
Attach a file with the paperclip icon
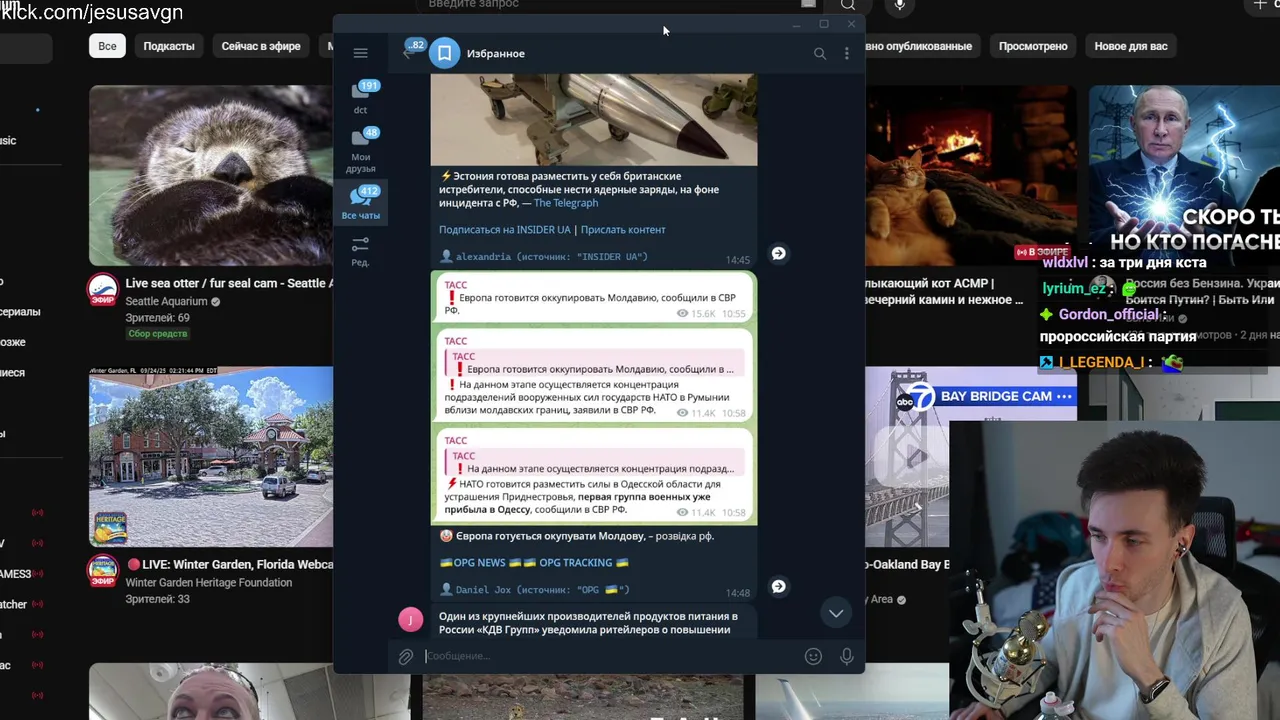[405, 657]
